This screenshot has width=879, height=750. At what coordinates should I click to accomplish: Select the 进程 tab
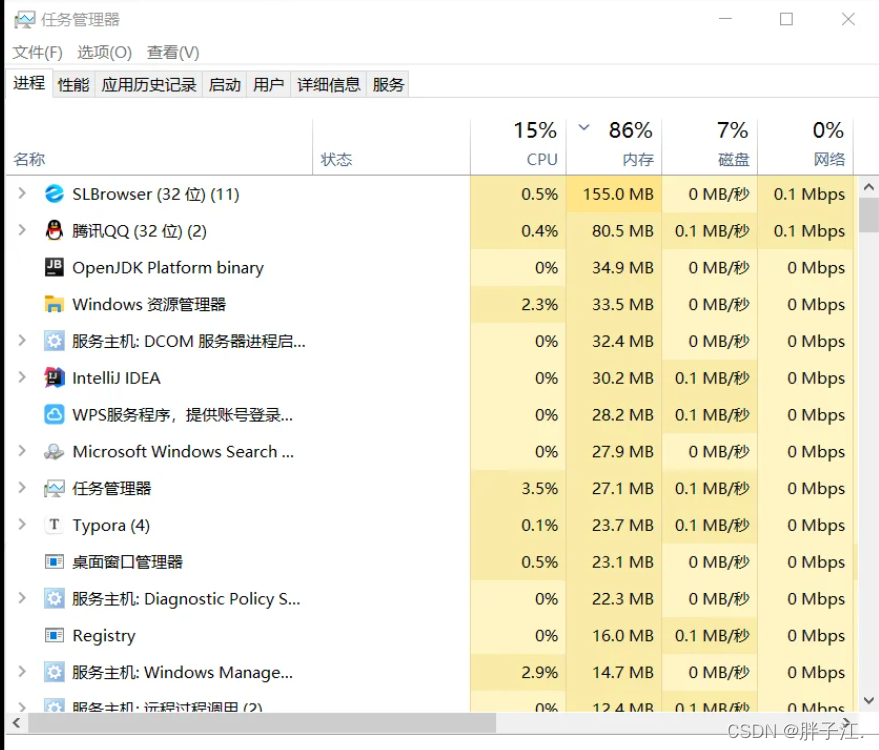coord(29,84)
